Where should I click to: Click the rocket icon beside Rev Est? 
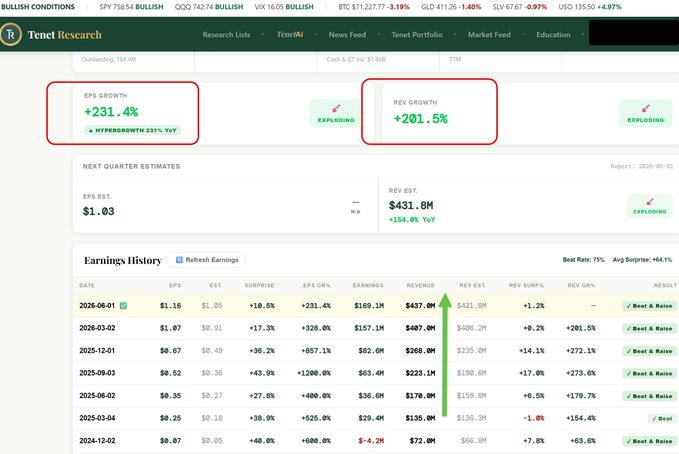pos(650,202)
